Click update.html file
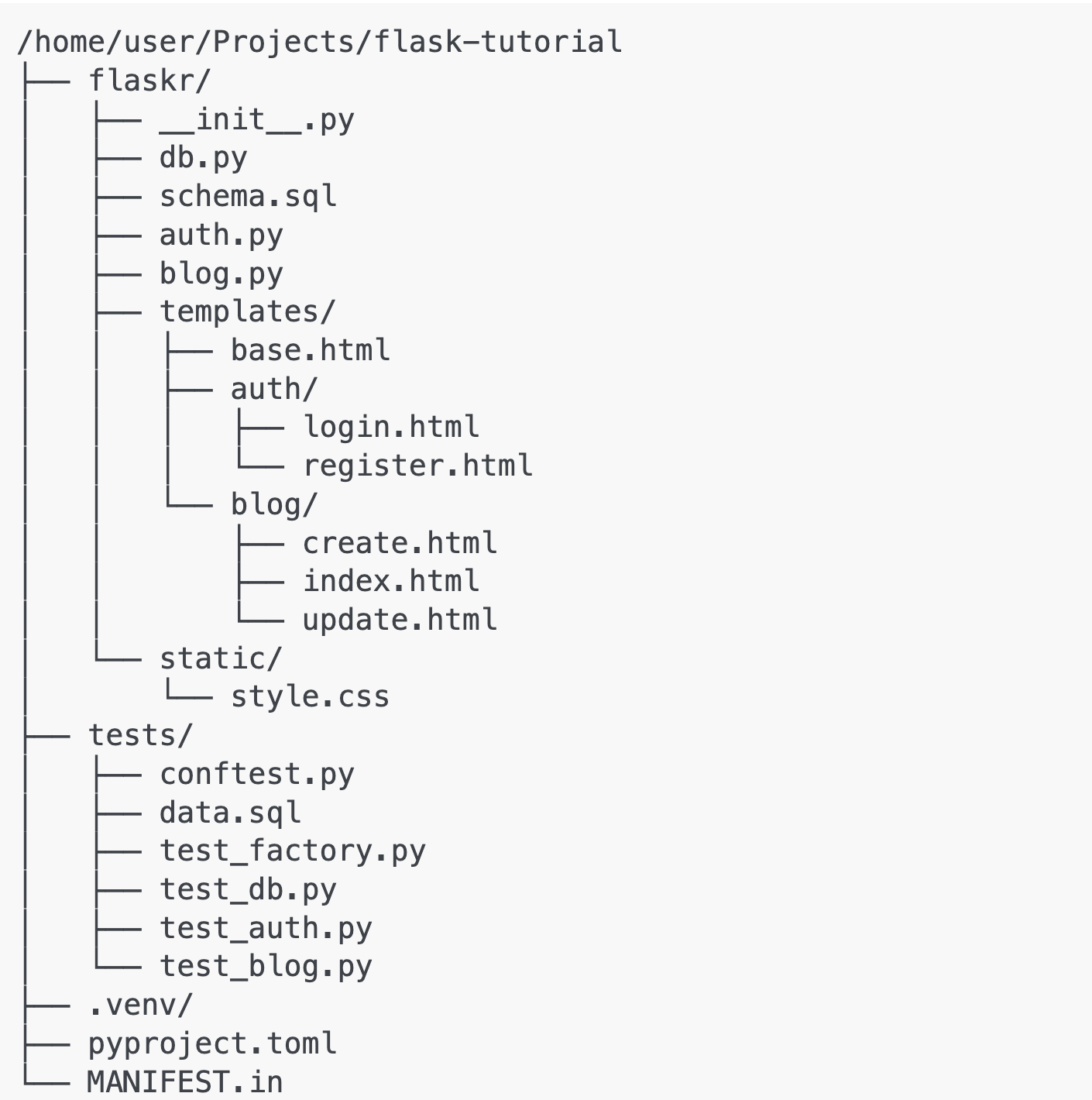This screenshot has height=1100, width=1092. [x=400, y=620]
